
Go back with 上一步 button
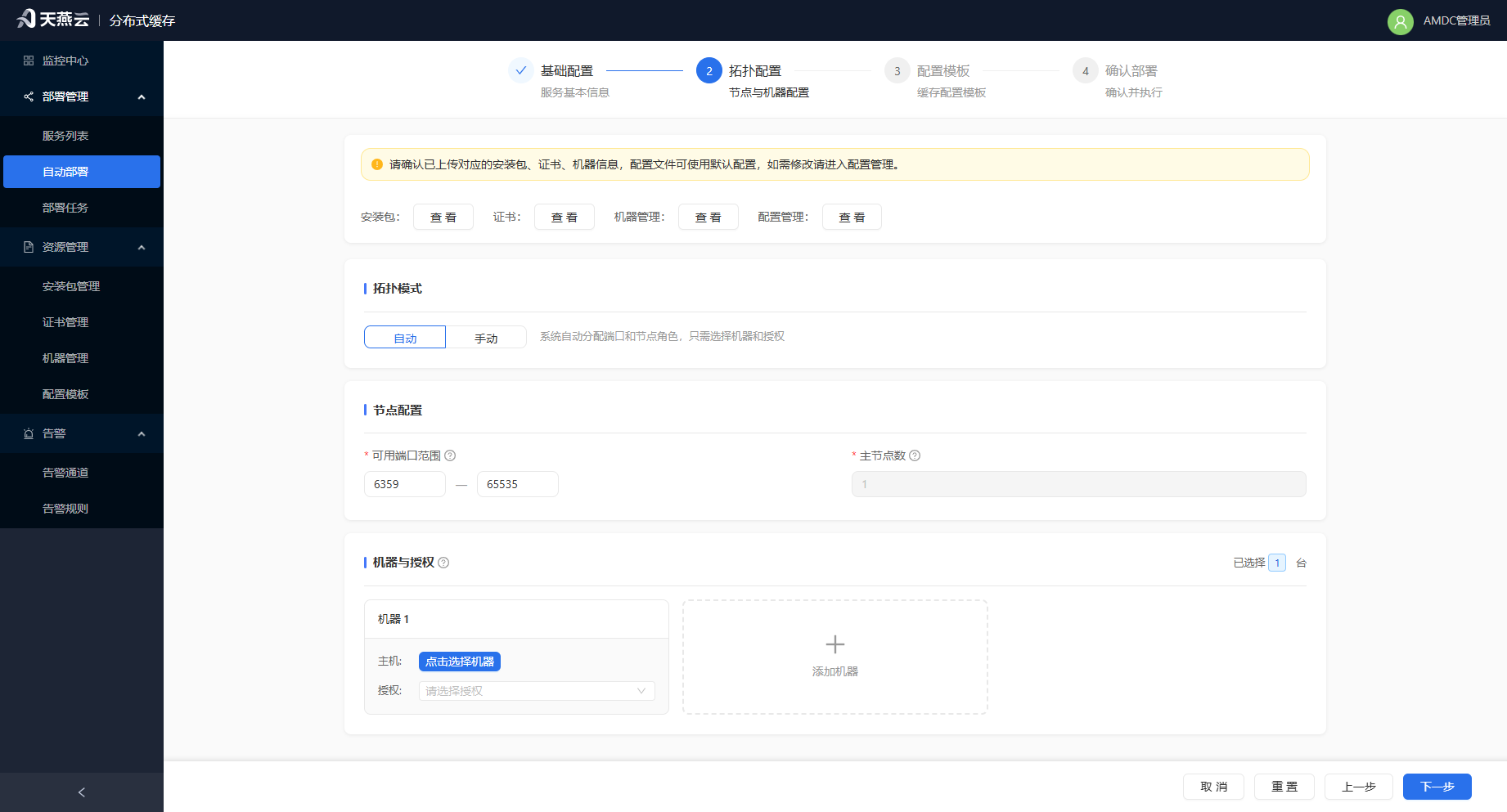(x=1359, y=787)
